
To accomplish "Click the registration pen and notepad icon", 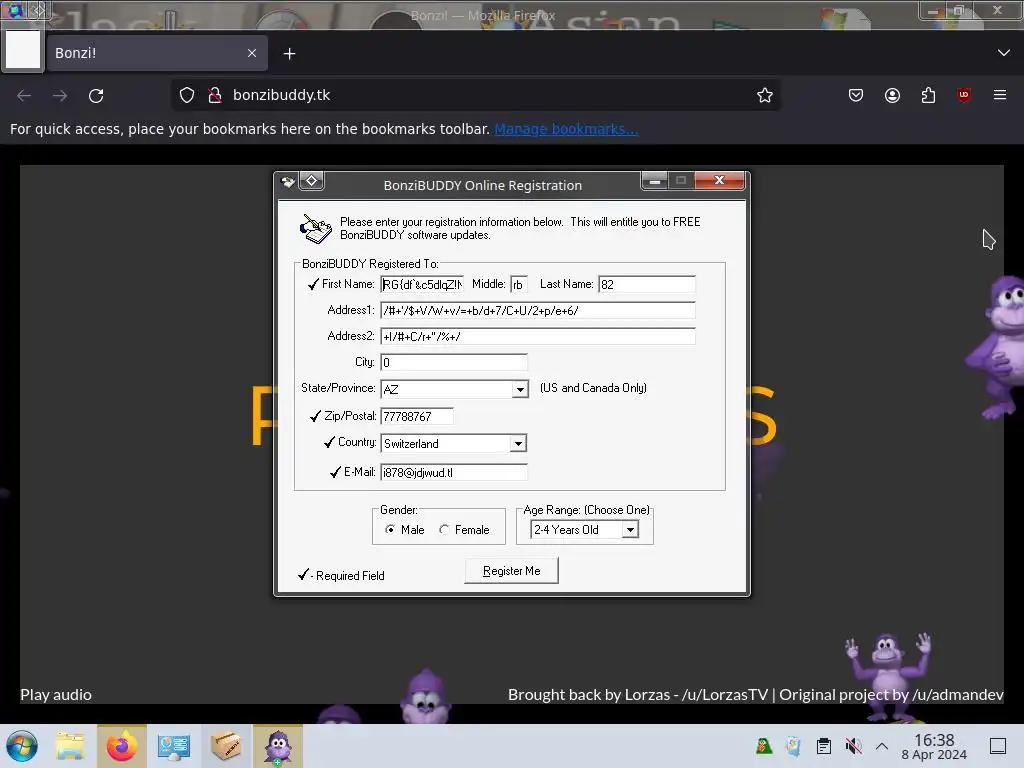I will pos(316,229).
